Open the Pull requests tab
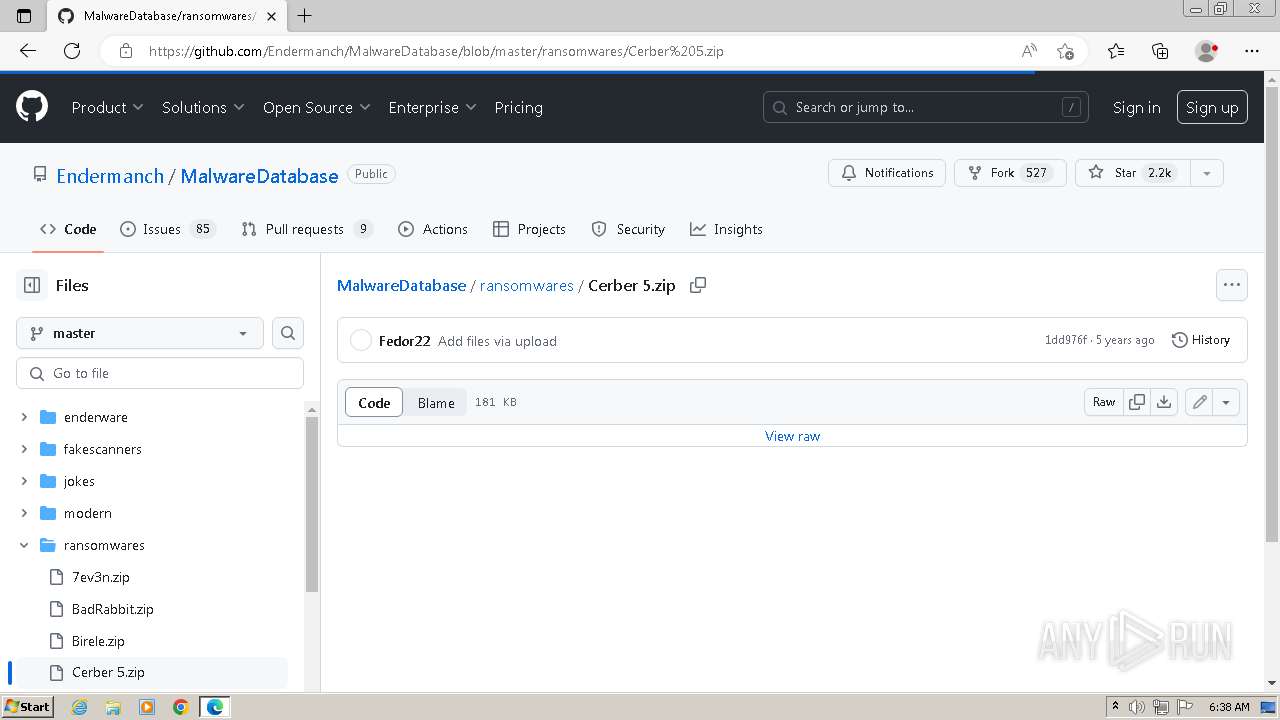Screen dimensions: 1280x720 pyautogui.click(x=307, y=229)
